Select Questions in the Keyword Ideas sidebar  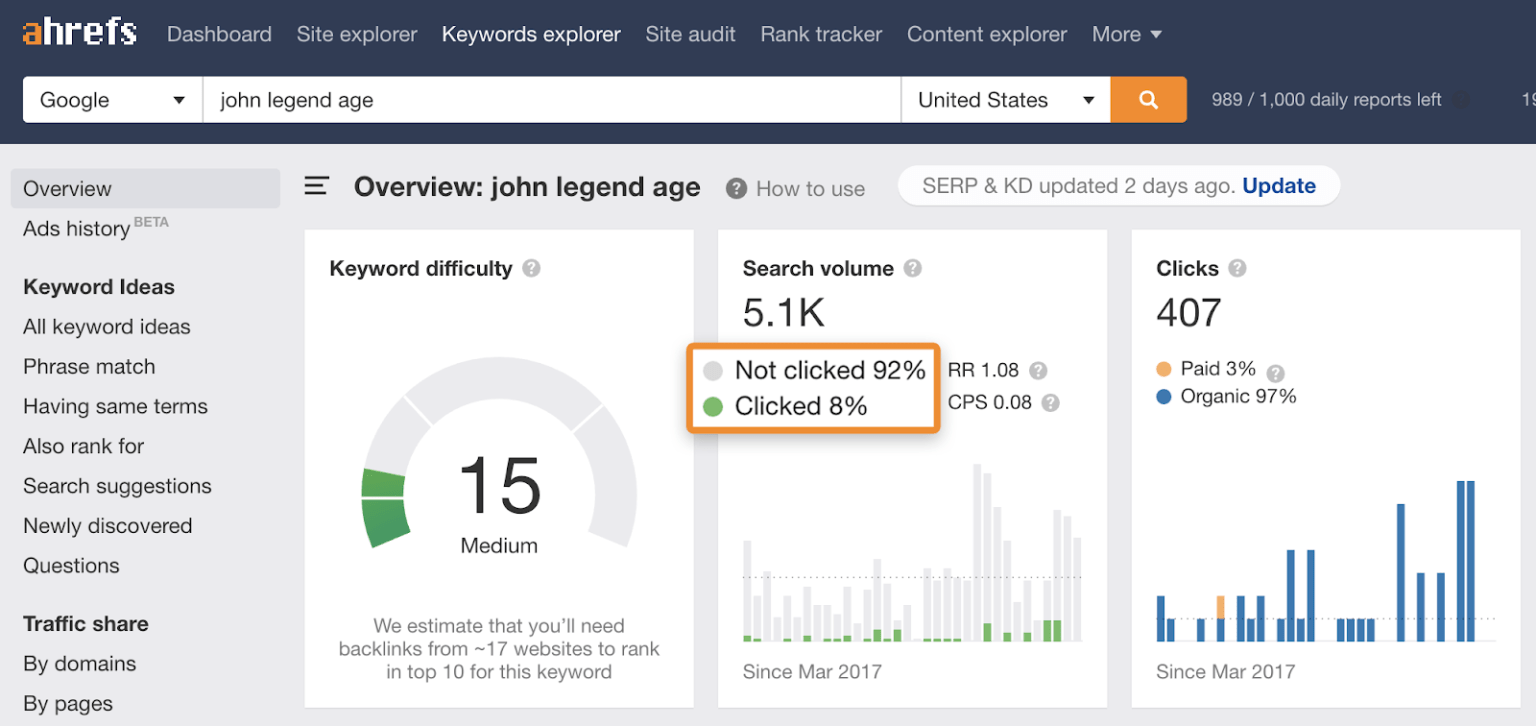70,565
